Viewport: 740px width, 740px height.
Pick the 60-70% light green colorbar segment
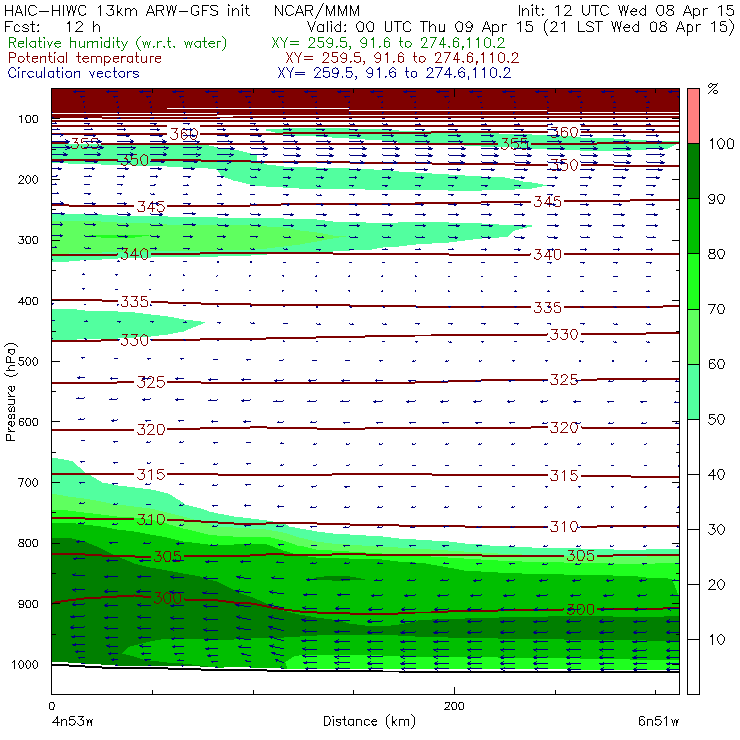[x=693, y=336]
